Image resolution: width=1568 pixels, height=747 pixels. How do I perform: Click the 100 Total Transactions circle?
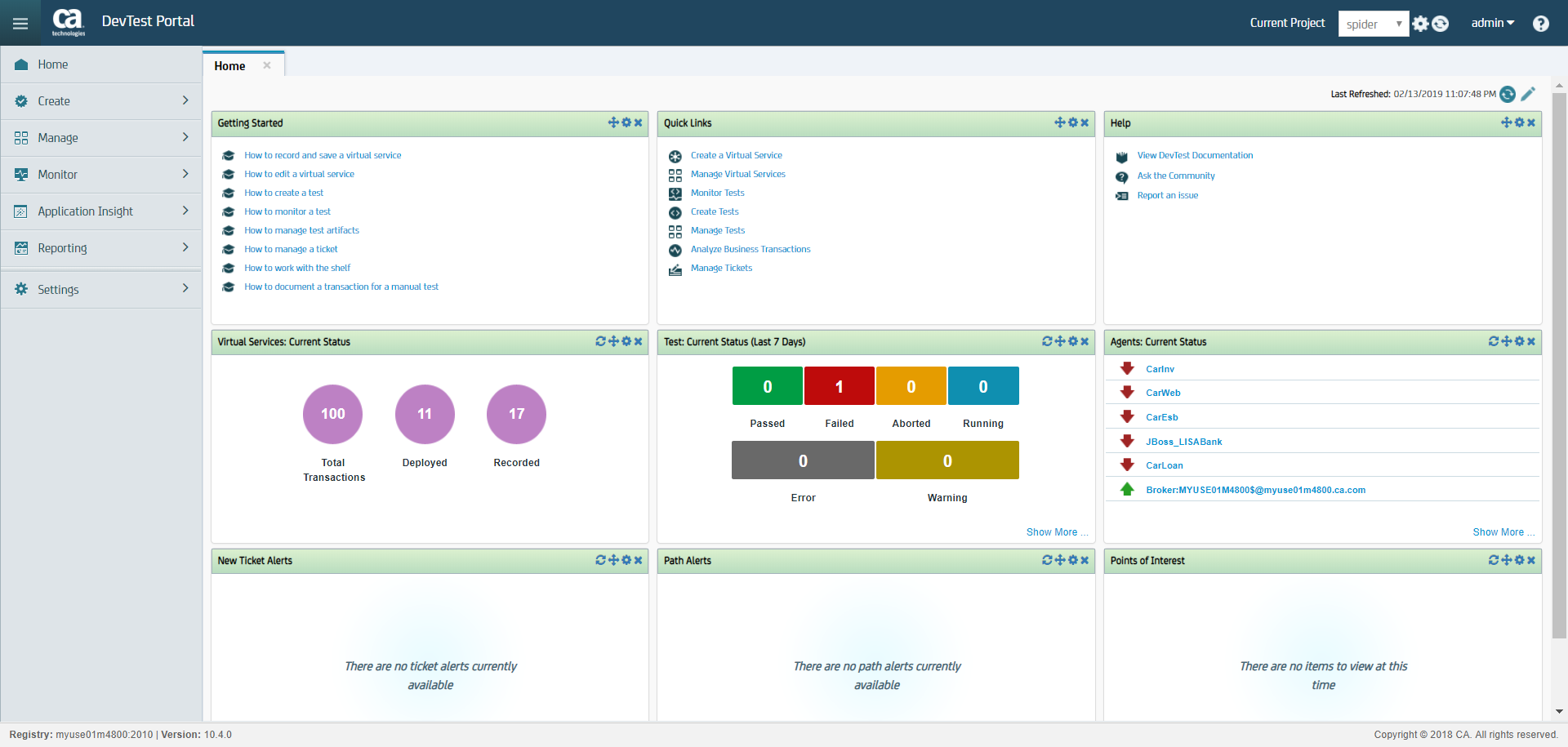(x=333, y=414)
